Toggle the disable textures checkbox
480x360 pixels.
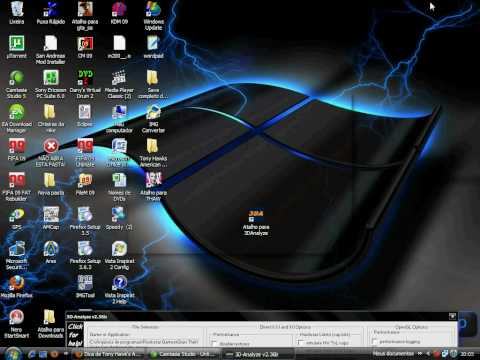click(215, 343)
